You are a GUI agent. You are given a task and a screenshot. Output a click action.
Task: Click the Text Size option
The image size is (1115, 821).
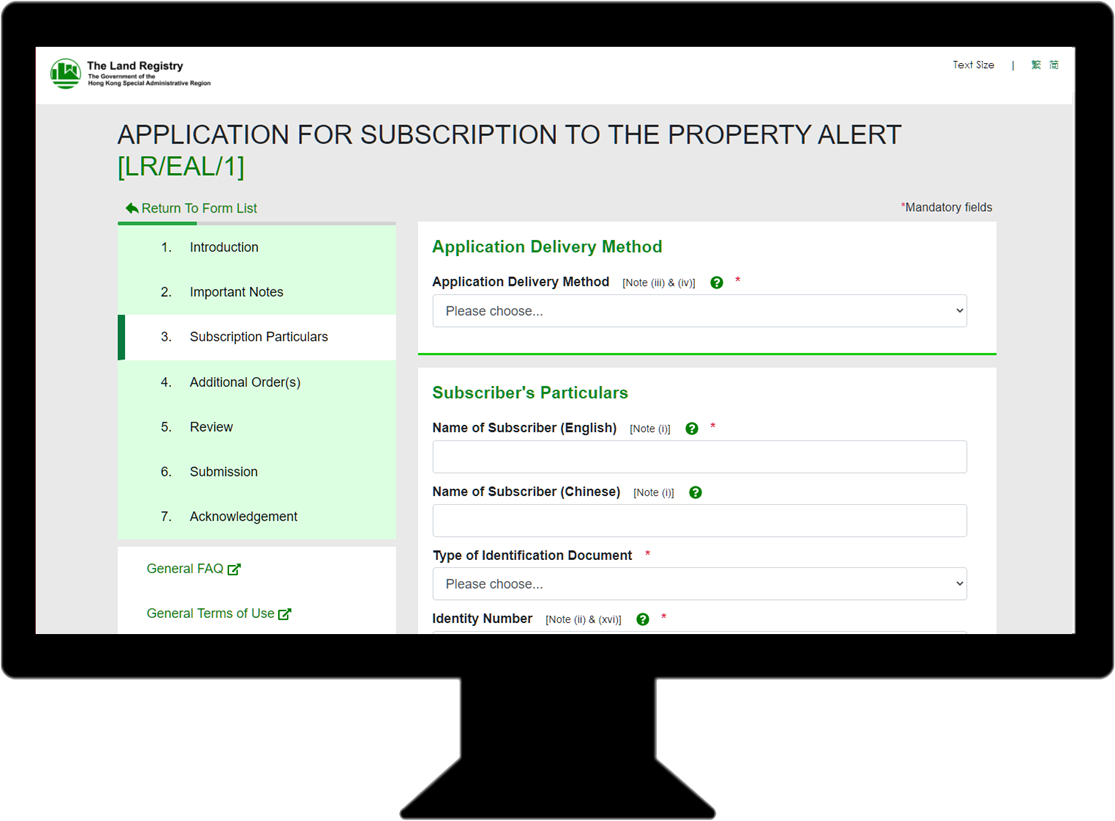972,64
